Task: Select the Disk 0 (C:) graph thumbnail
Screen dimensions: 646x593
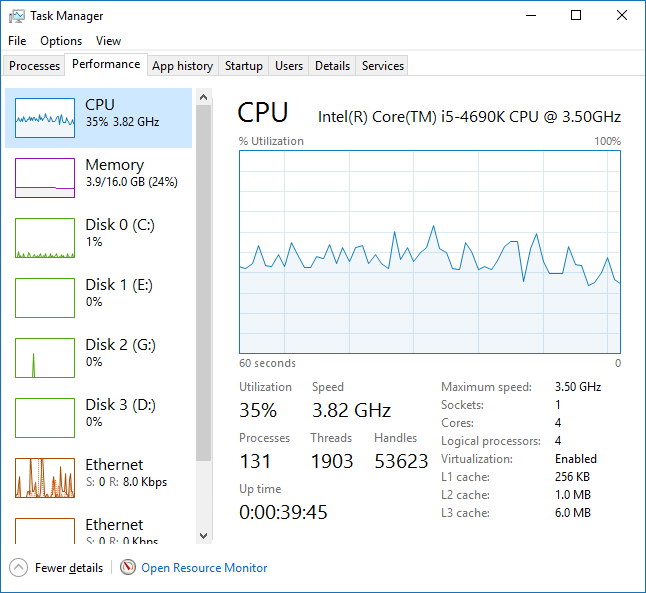Action: [x=45, y=238]
